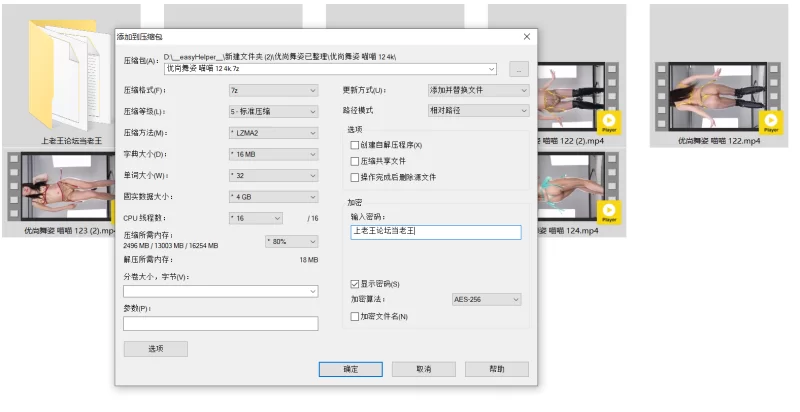Click the 选项 button
Viewport: 800px width, 412px height.
(x=156, y=349)
